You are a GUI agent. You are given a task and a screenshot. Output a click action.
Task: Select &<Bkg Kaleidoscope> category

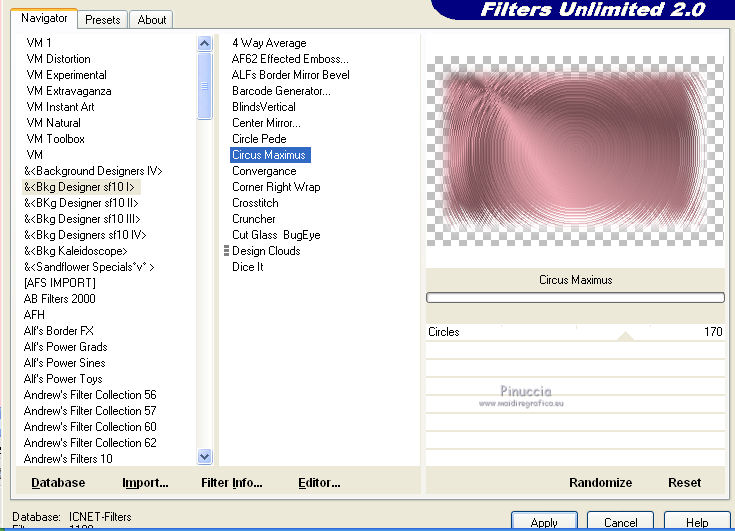point(75,250)
